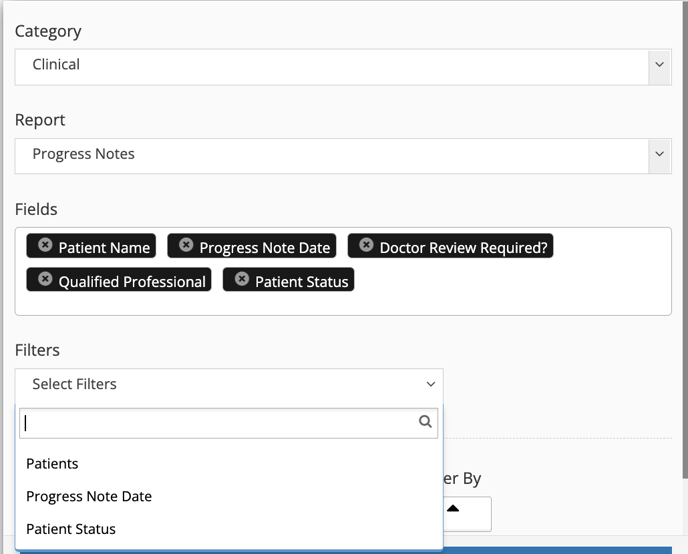The image size is (688, 554).
Task: Click the vertical scrollbar on right edge
Action: pyautogui.click(x=685, y=239)
